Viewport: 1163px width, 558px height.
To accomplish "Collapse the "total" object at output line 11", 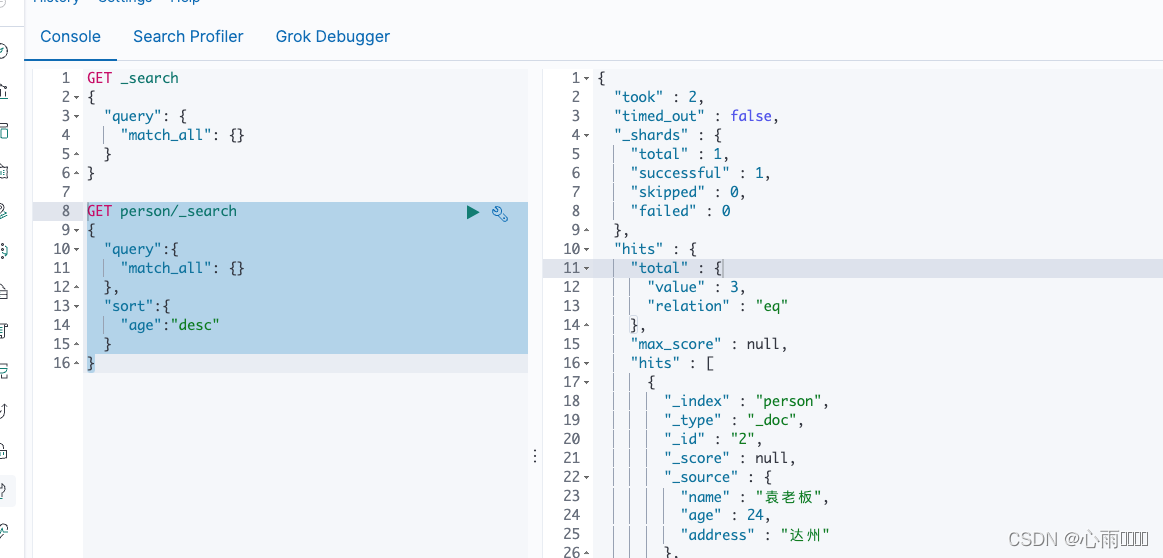I will tap(587, 269).
